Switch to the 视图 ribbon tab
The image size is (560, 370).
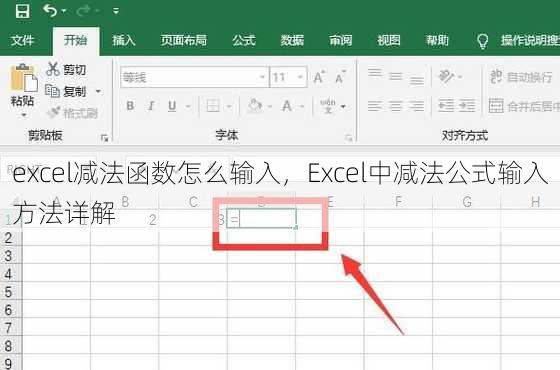pyautogui.click(x=389, y=40)
